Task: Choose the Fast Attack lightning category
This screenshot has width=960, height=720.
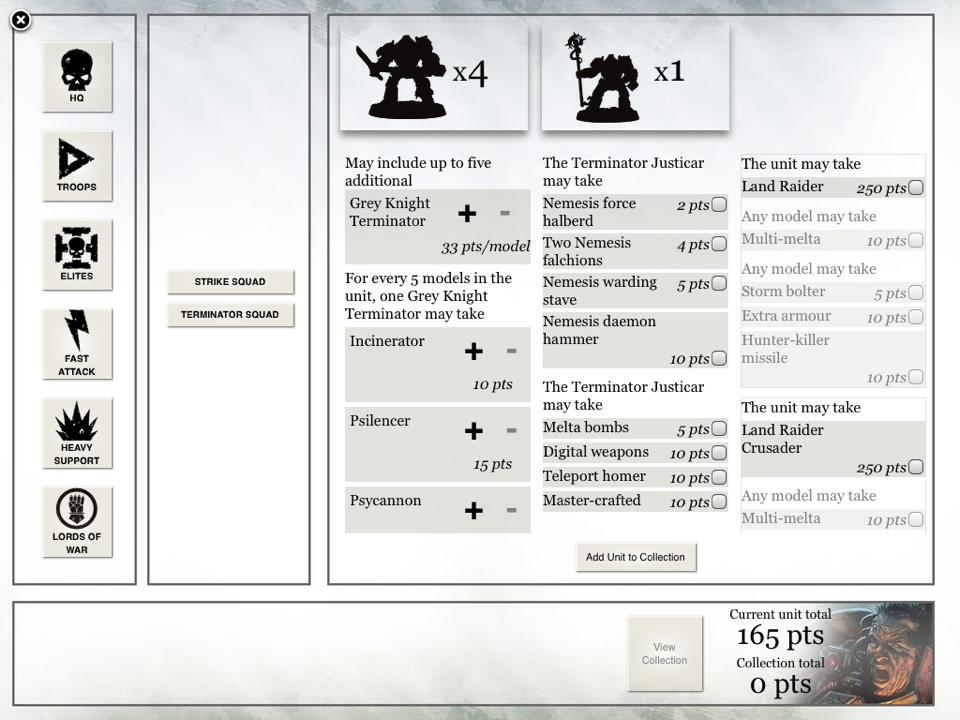Action: click(77, 344)
